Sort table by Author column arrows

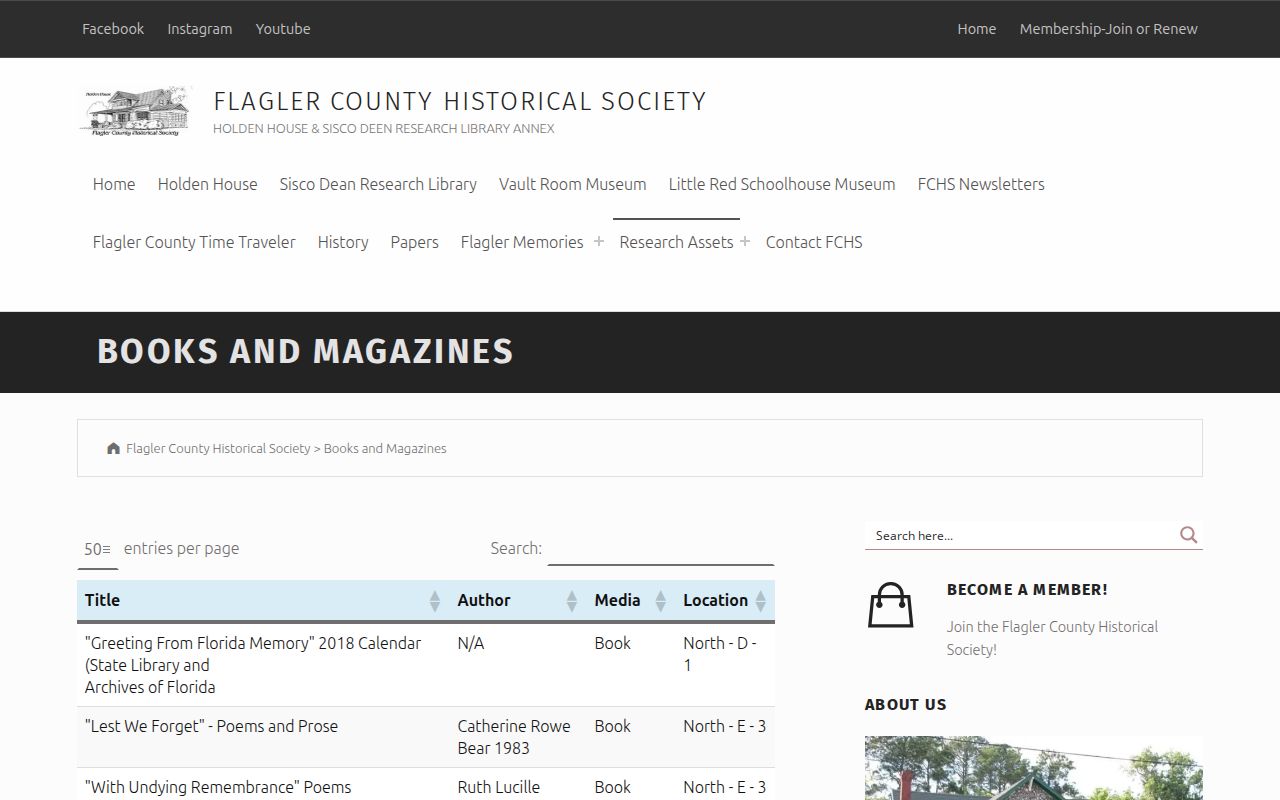coord(572,600)
